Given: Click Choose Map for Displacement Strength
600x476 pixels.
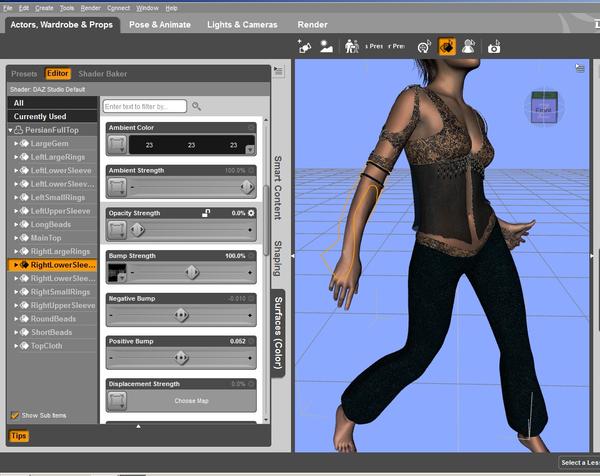Looking at the screenshot, I should point(191,401).
